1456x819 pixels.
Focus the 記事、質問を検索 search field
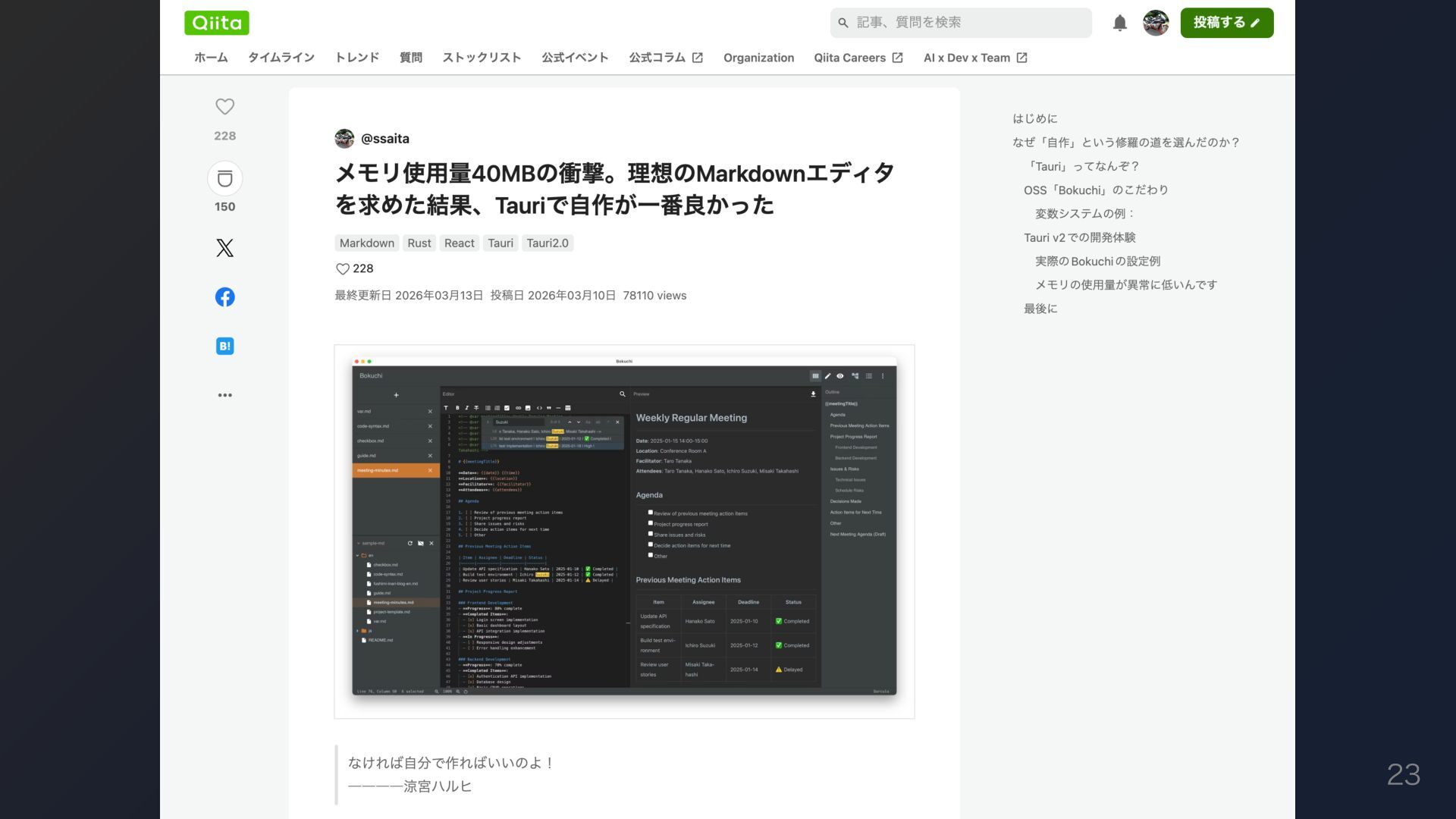click(961, 23)
